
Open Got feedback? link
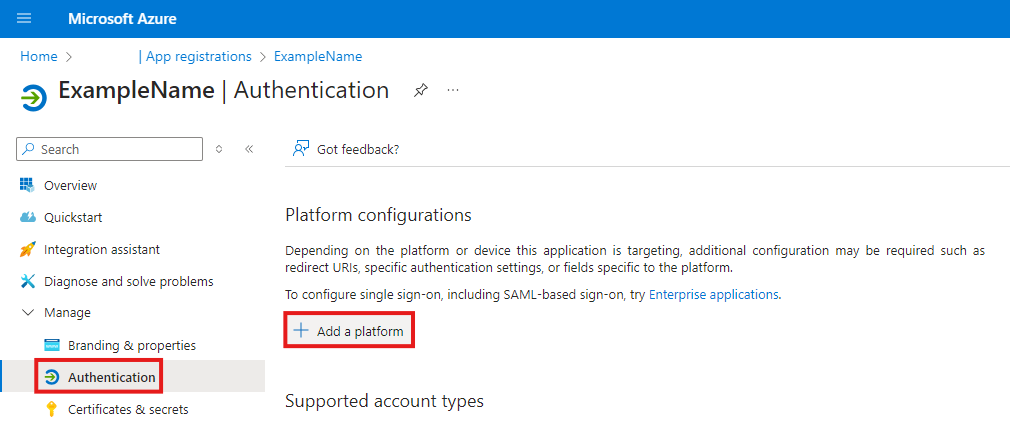(358, 149)
